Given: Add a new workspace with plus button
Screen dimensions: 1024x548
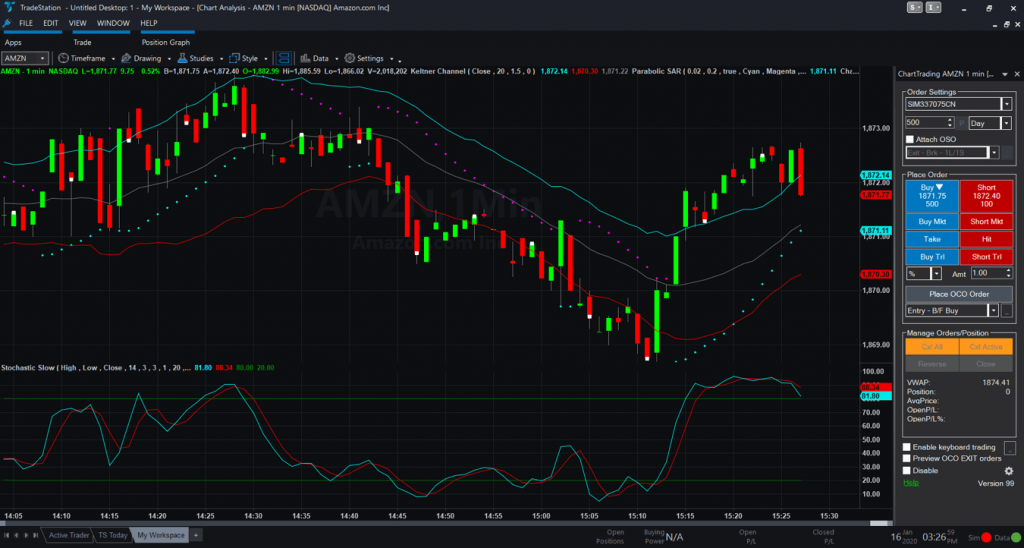Looking at the screenshot, I should (x=195, y=536).
